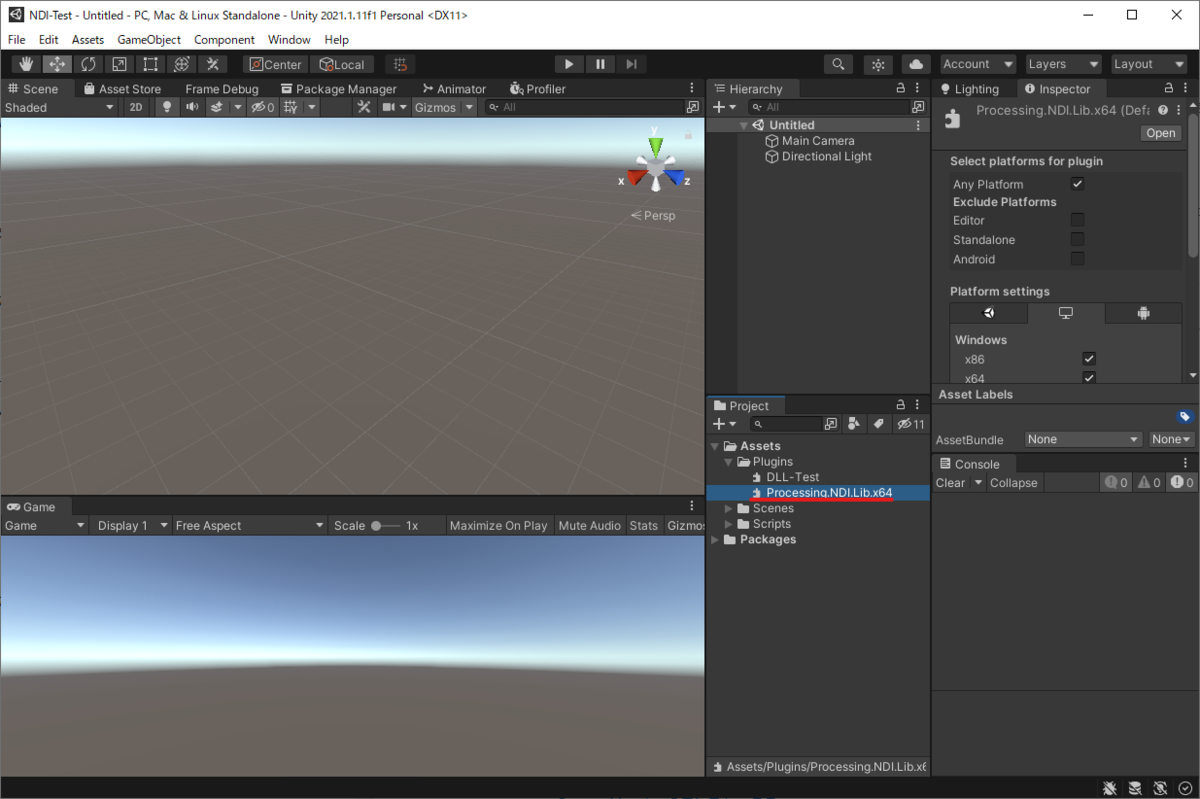Screen dimensions: 1200x799
Task: Click the Hierarchy create plus button
Action: (724, 107)
